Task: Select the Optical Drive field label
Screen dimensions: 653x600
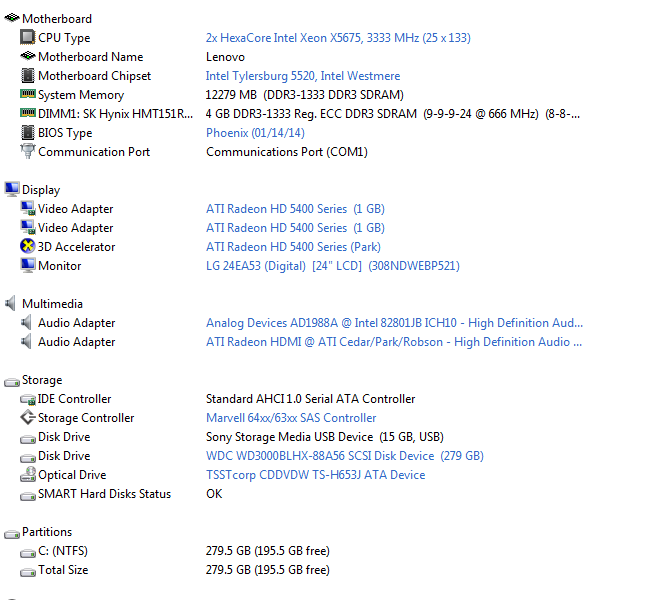Action: click(72, 475)
